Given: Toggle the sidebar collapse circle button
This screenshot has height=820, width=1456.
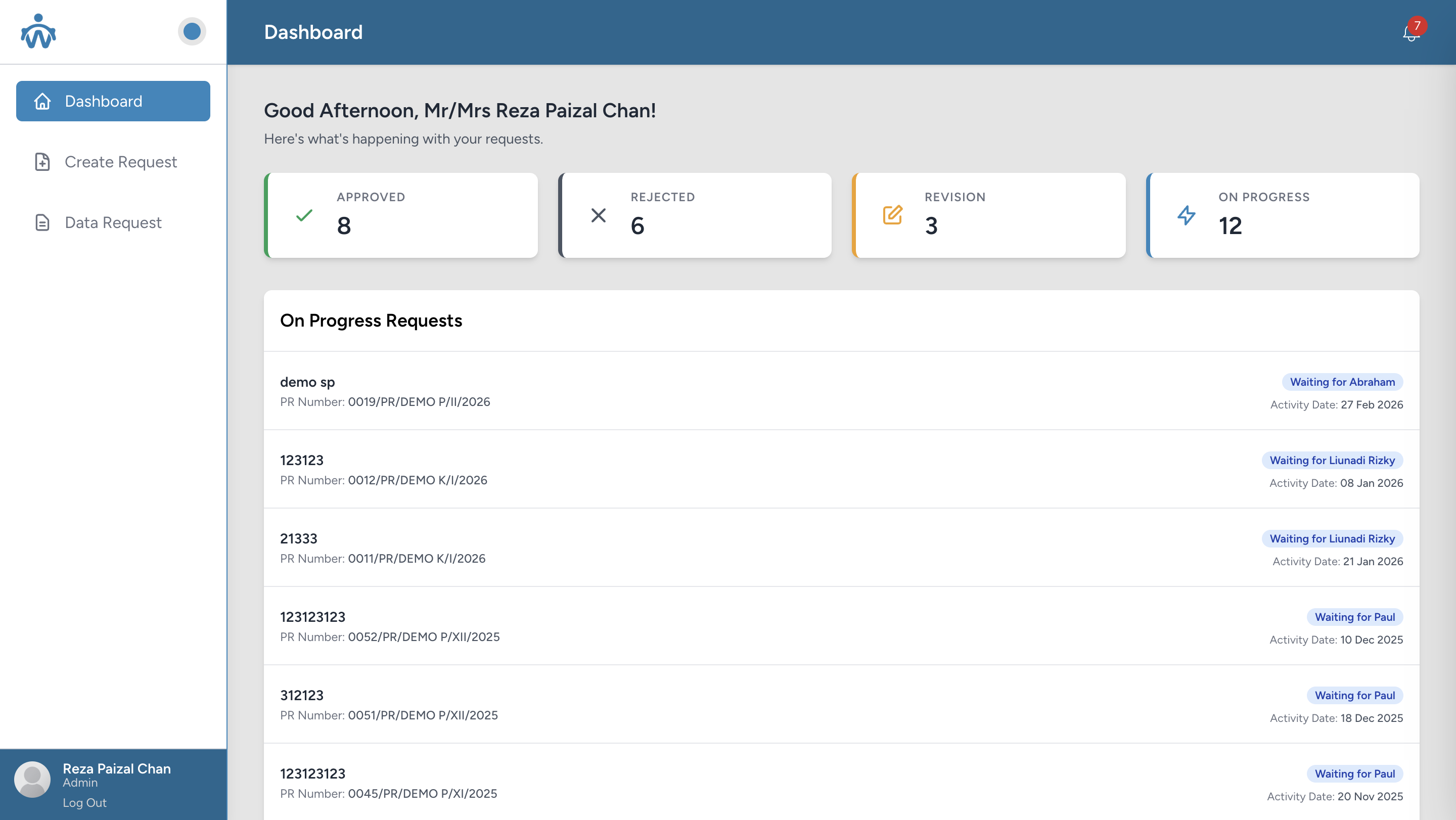Looking at the screenshot, I should 192,32.
